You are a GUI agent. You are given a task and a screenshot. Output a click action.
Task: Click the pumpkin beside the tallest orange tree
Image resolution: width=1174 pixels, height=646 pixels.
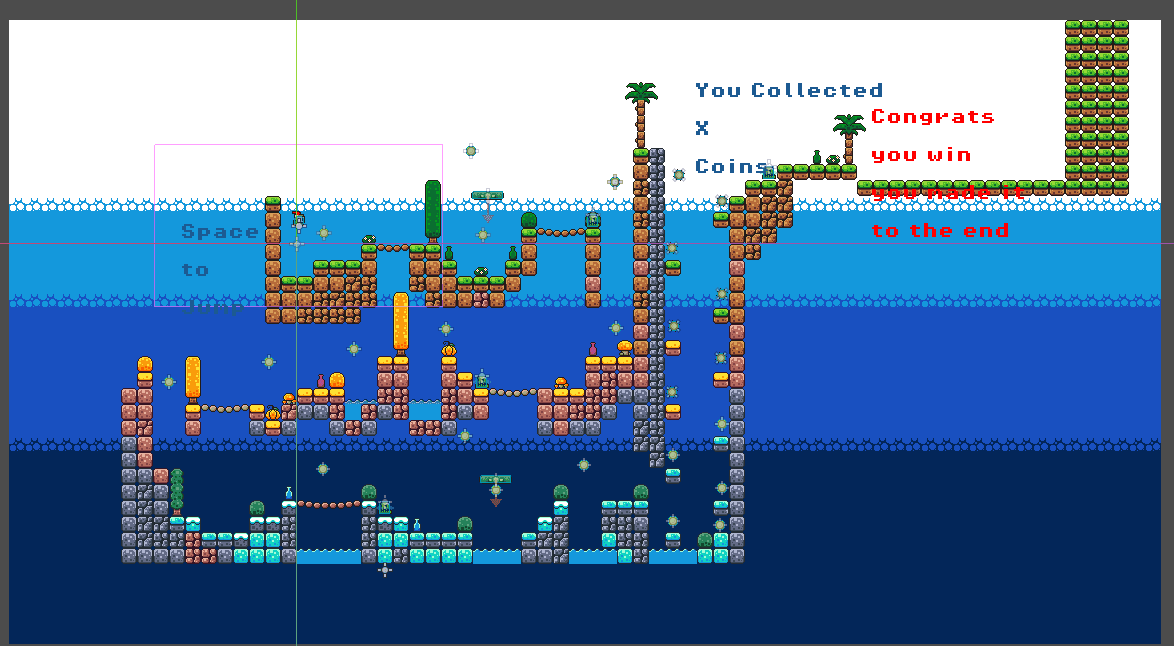click(449, 349)
